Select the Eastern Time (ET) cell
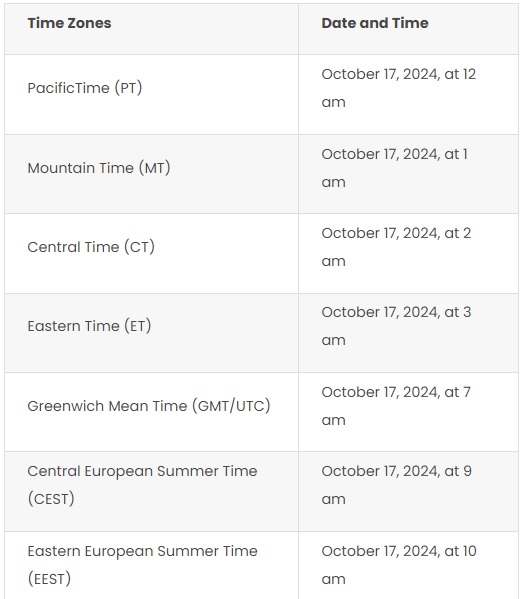 [x=152, y=333]
